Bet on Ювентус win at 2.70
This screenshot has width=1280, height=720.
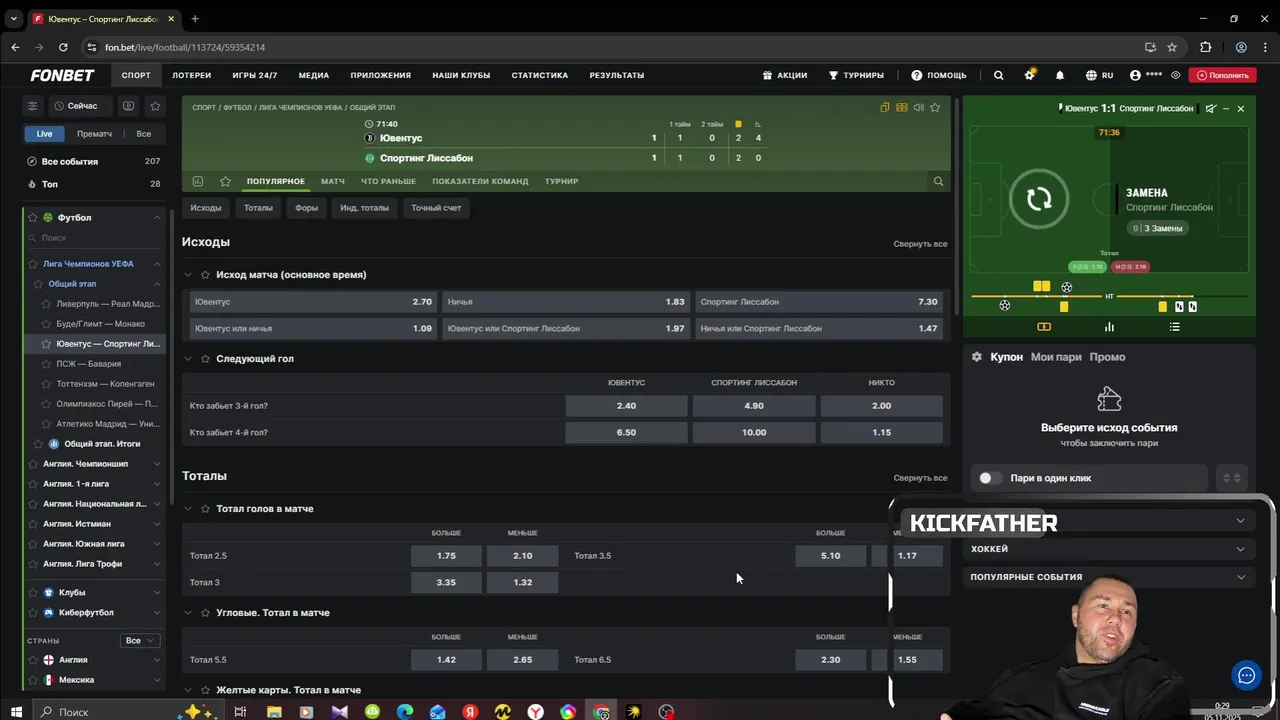[313, 302]
